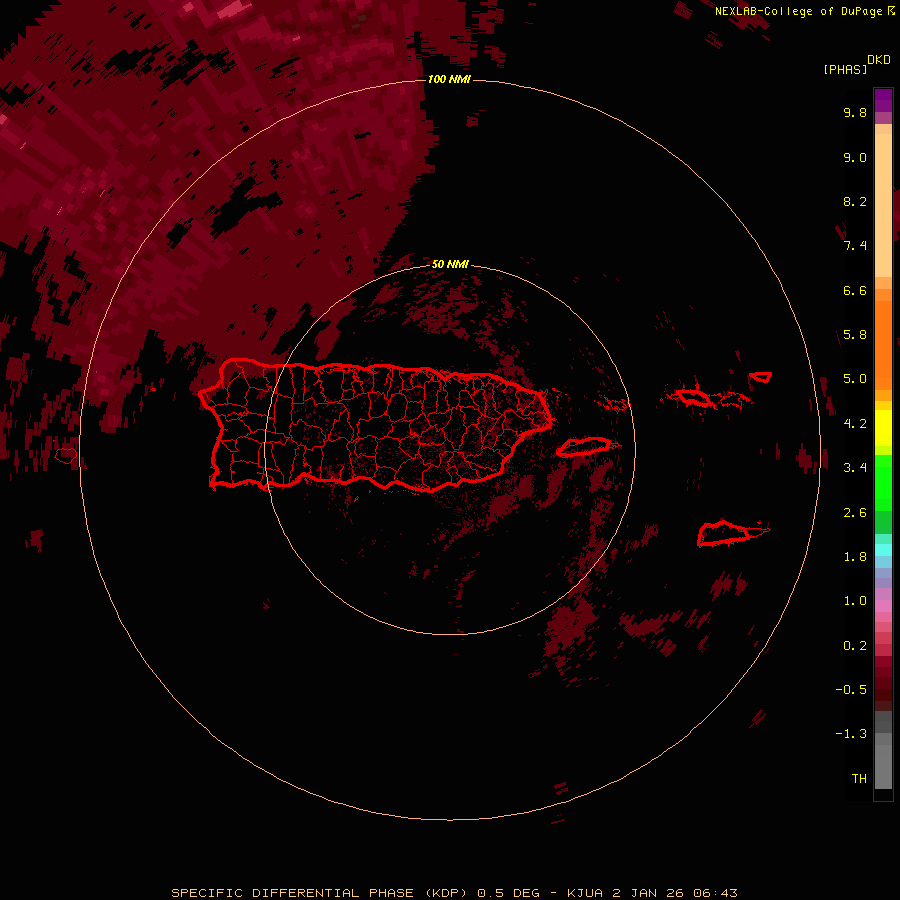
Task: Click the 5.8 scale value
Action: (x=855, y=335)
